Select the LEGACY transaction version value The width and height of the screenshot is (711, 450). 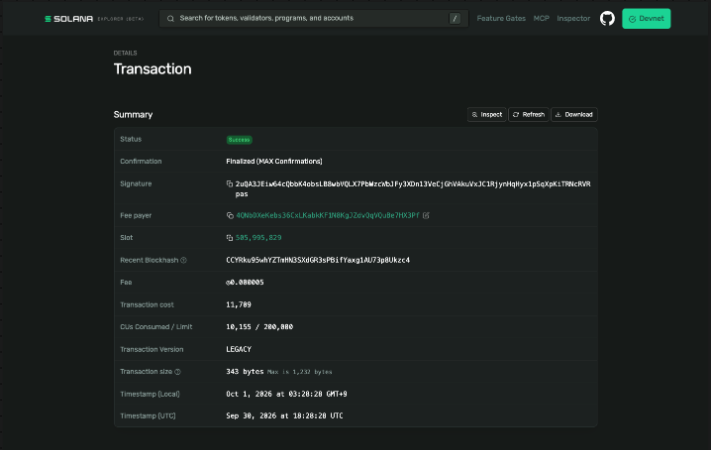[x=239, y=349]
